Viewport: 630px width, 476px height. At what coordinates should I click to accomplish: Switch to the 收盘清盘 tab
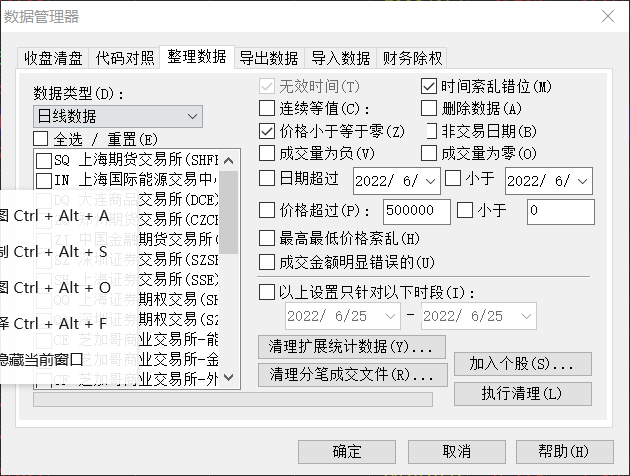(x=53, y=58)
